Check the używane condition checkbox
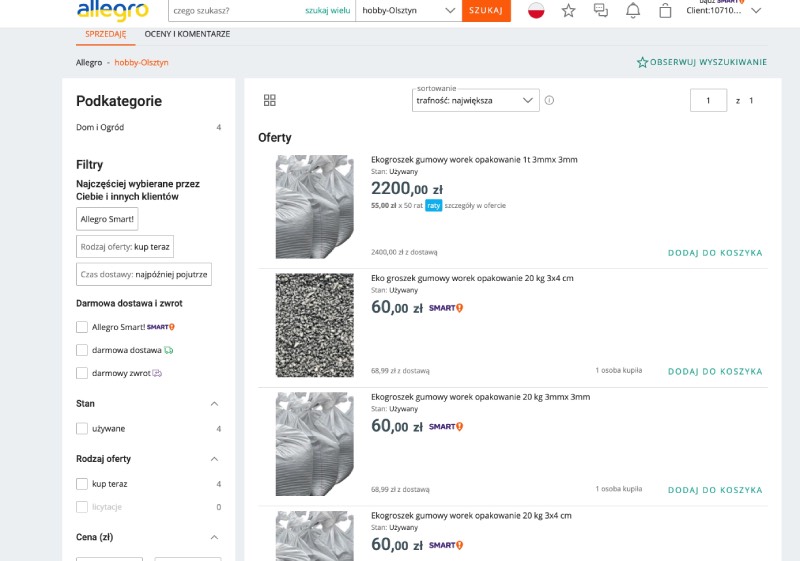The width and height of the screenshot is (800, 561). coord(82,428)
